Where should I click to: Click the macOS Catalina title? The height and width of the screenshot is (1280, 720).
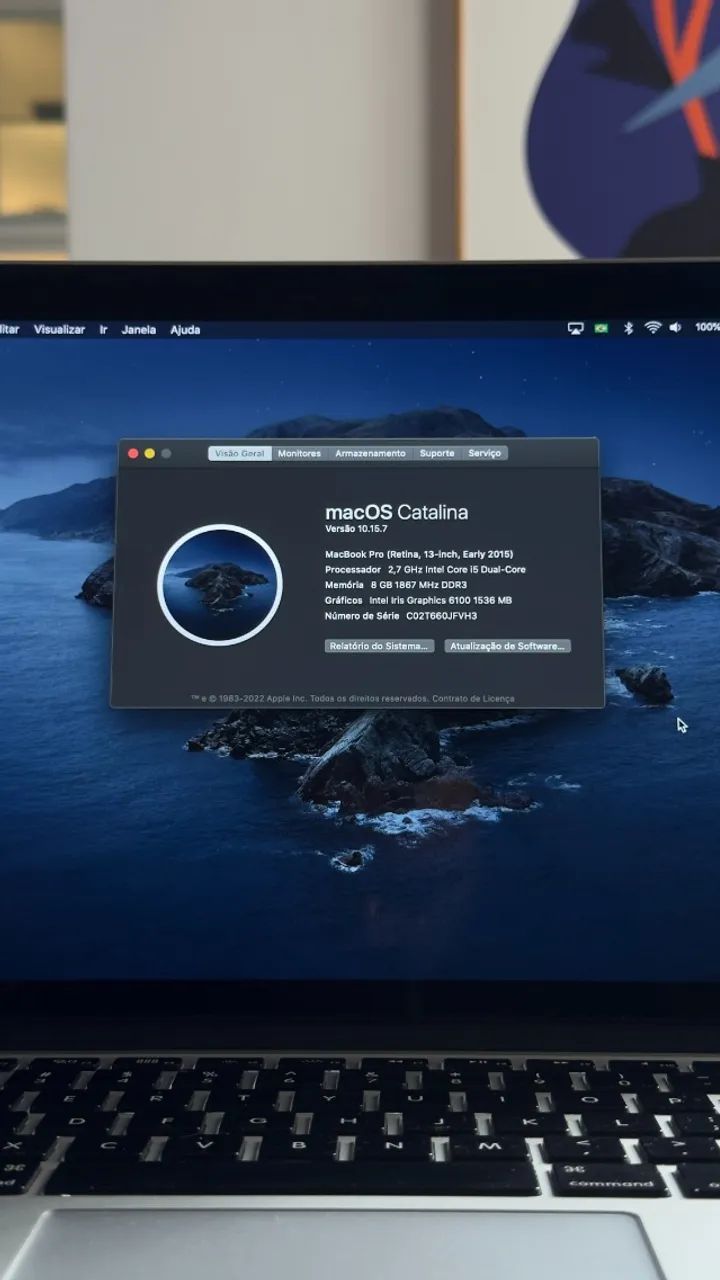(x=396, y=512)
